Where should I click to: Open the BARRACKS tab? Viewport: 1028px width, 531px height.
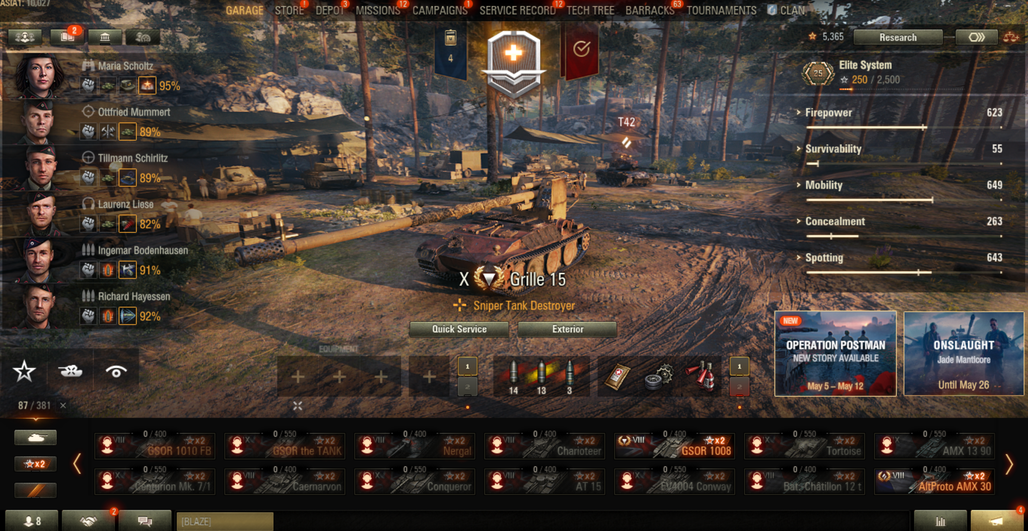(650, 10)
